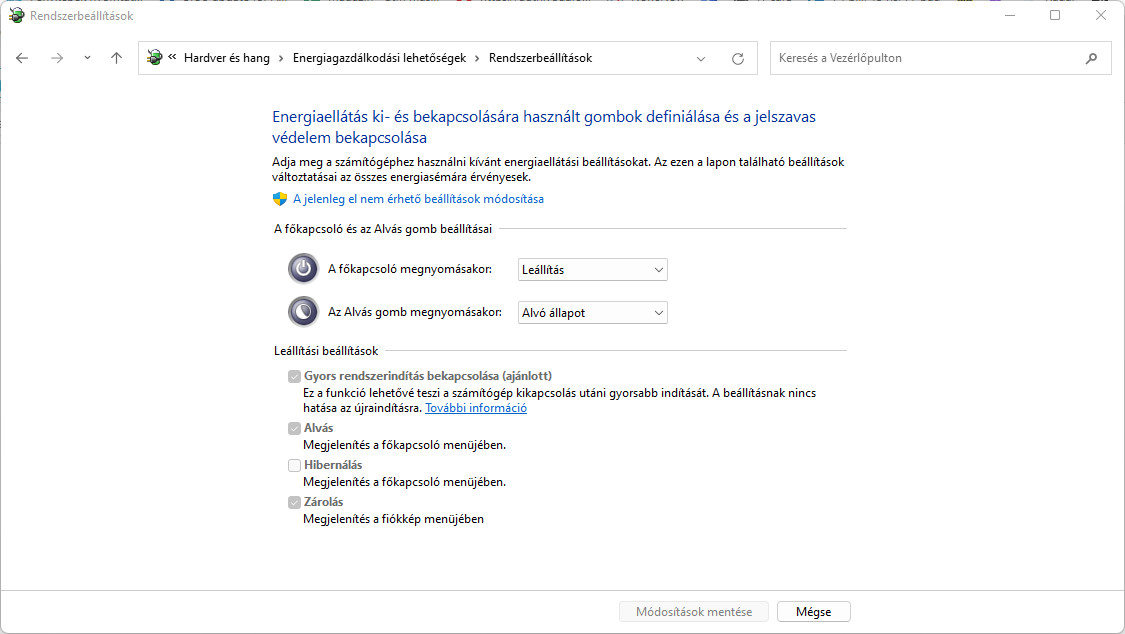
Task: Open the Leállítás power button dropdown
Action: coord(592,269)
